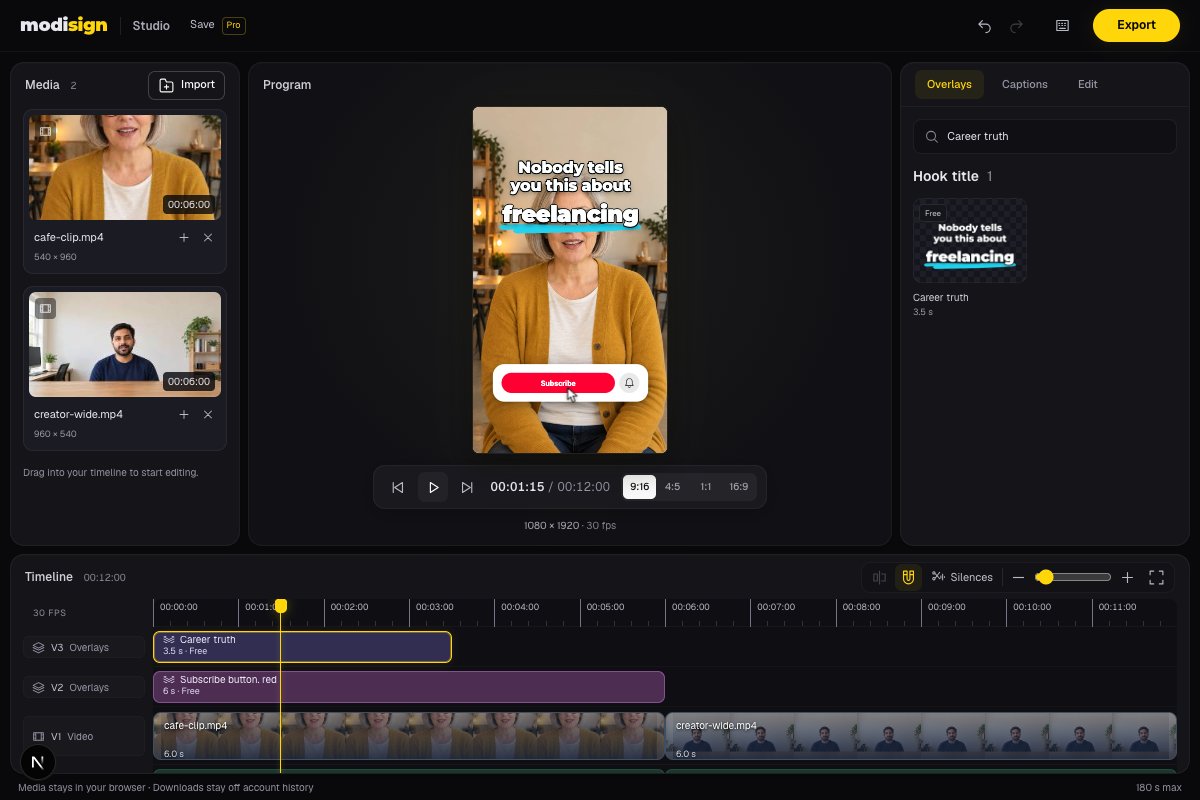Zoom out timeline with minus icon
Image resolution: width=1200 pixels, height=800 pixels.
tap(1018, 577)
